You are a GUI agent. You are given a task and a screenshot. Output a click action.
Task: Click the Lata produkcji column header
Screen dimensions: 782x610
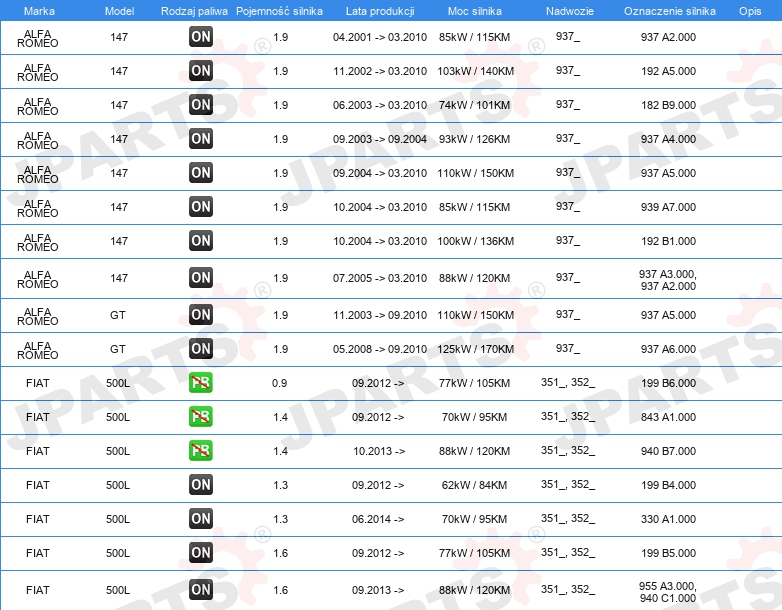pyautogui.click(x=380, y=11)
